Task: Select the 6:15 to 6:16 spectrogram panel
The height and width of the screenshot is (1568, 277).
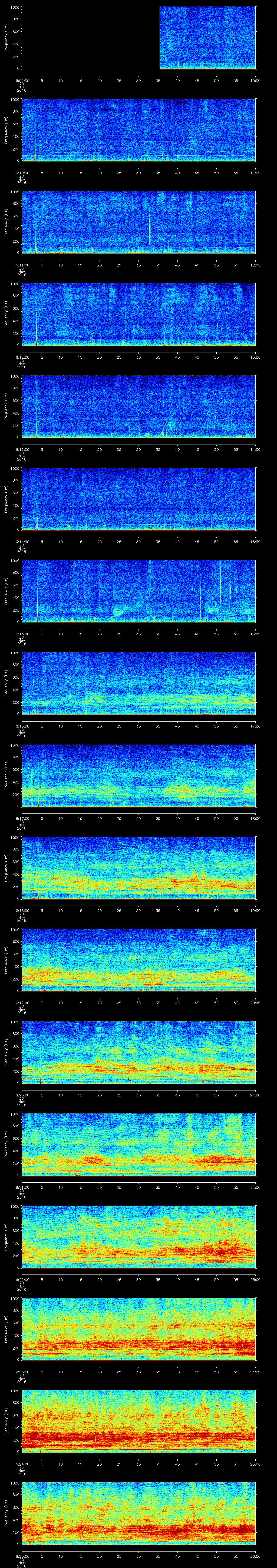Action: [139, 591]
